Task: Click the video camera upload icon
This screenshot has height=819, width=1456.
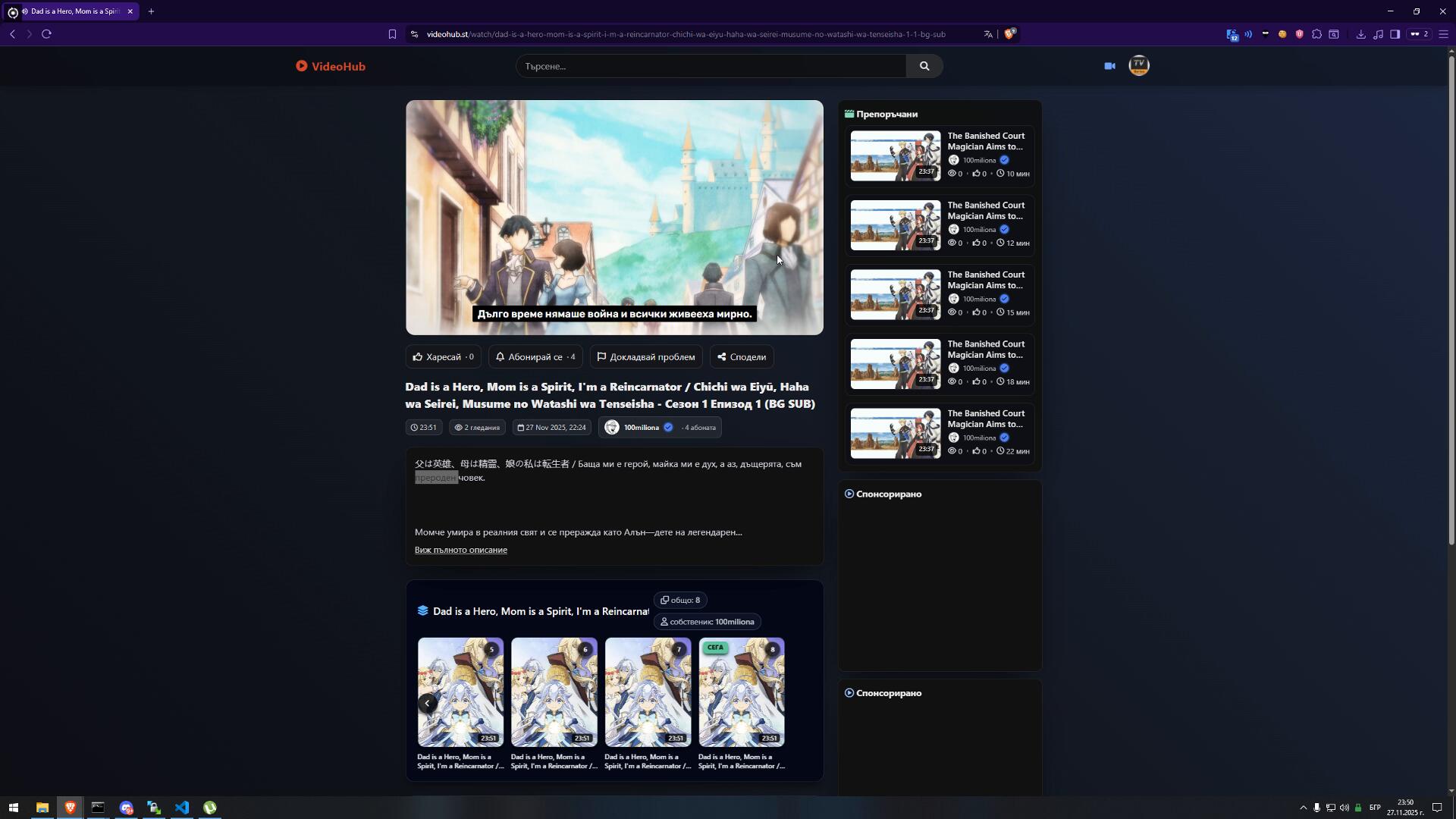Action: click(x=1109, y=66)
